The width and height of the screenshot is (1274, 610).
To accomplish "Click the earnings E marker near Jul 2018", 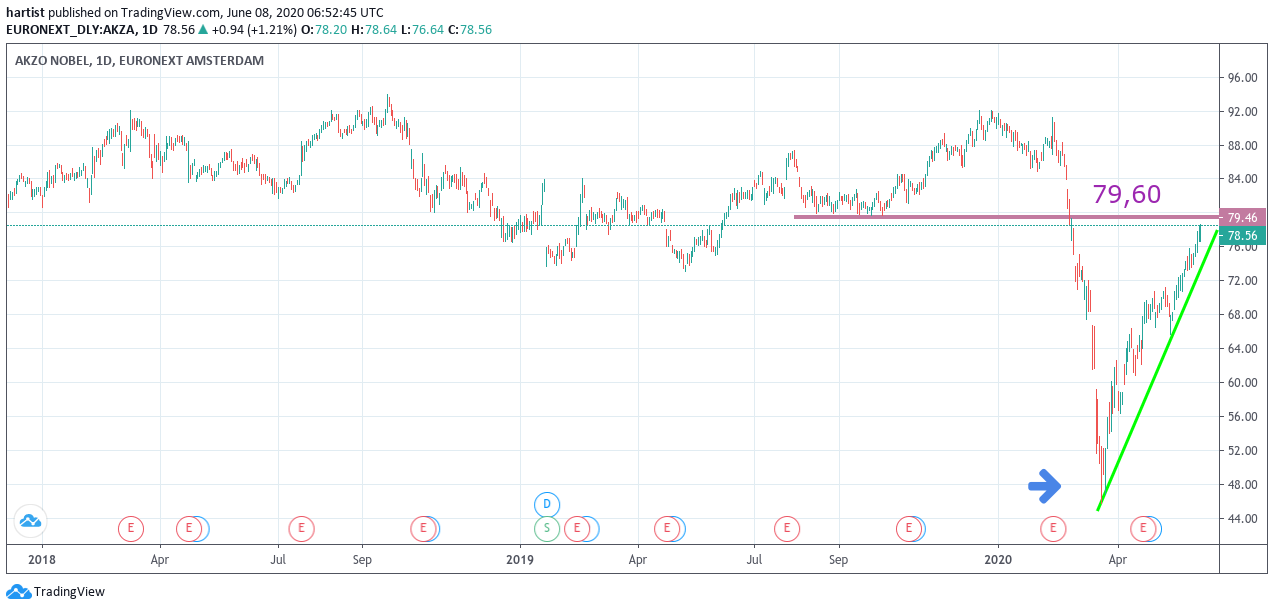I will (x=301, y=528).
